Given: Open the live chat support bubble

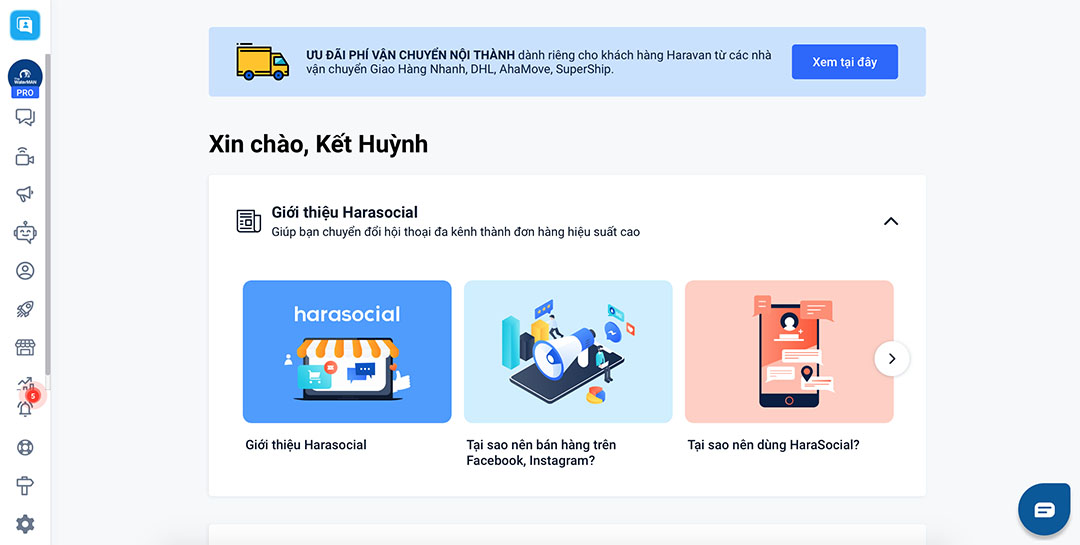Looking at the screenshot, I should click(1044, 510).
